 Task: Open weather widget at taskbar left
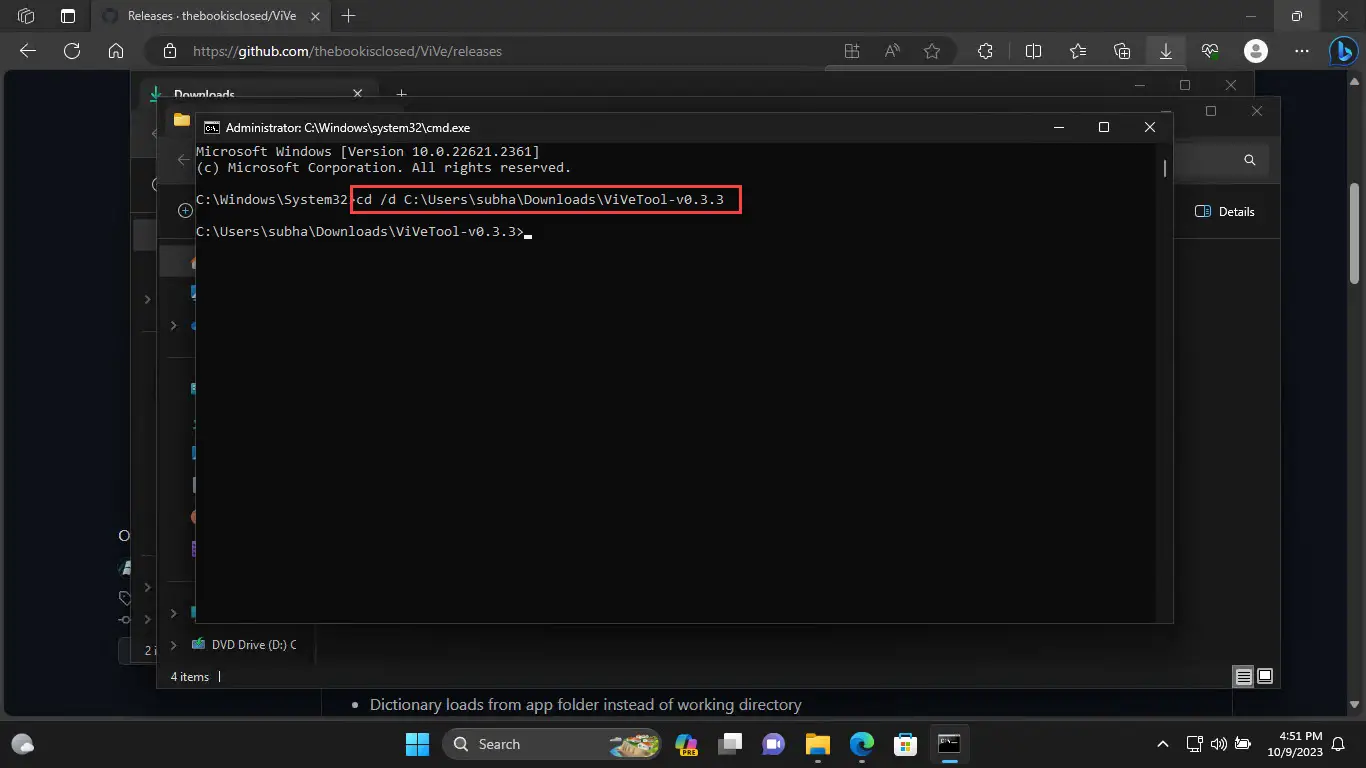22,744
